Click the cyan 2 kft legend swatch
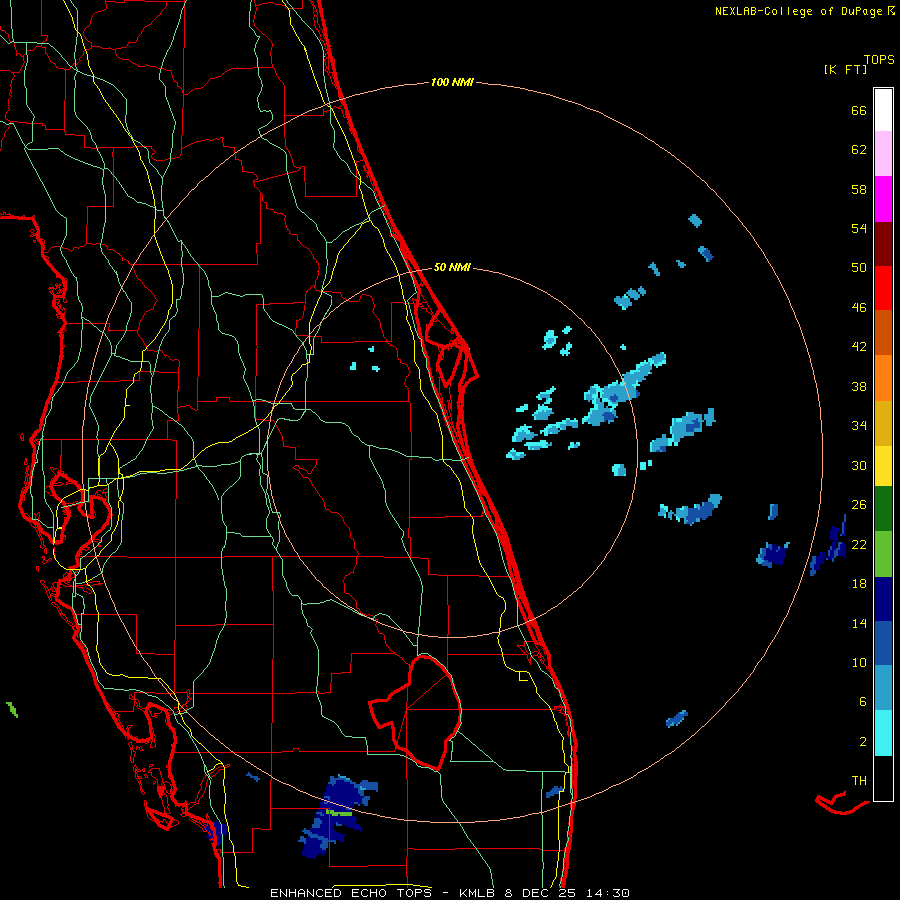Screen dimensions: 900x900 pos(883,733)
